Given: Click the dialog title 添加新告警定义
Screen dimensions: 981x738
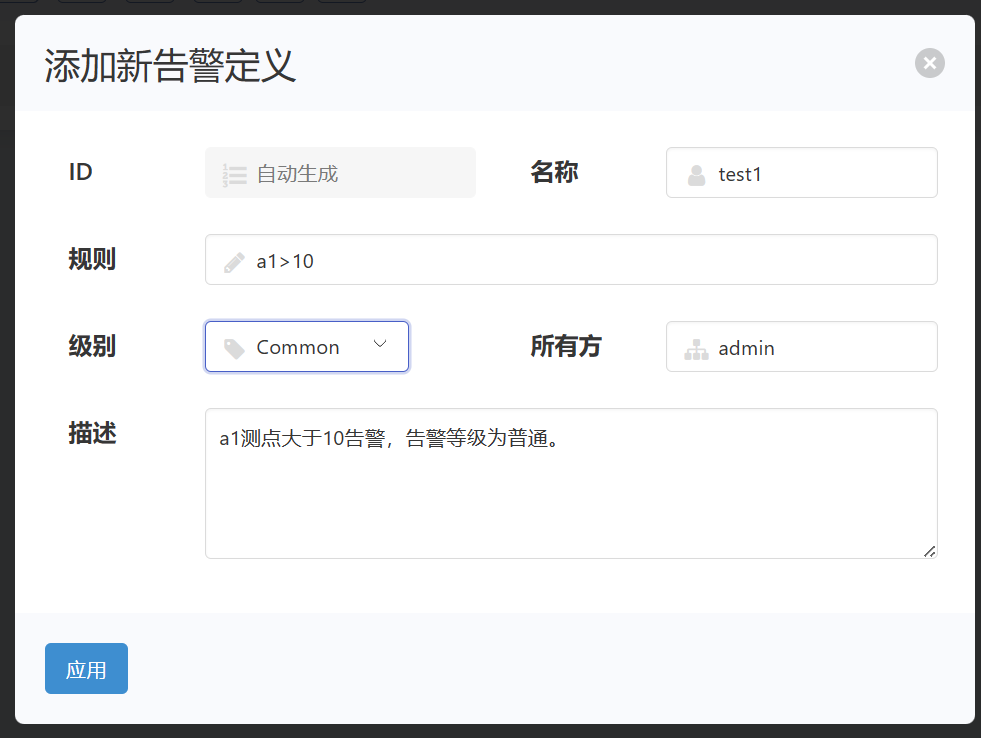Looking at the screenshot, I should (x=170, y=65).
